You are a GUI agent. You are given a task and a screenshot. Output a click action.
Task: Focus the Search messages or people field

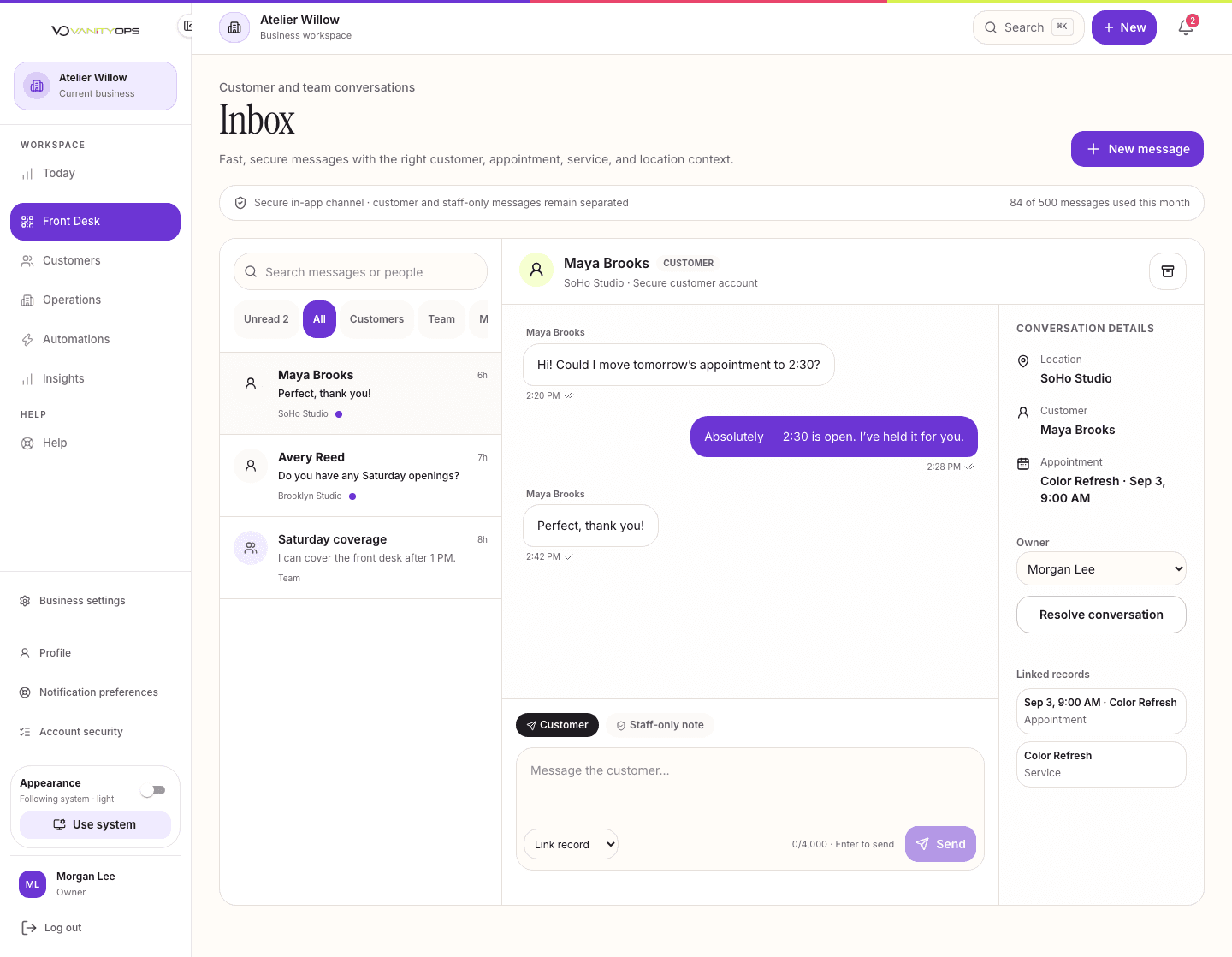pyautogui.click(x=360, y=272)
